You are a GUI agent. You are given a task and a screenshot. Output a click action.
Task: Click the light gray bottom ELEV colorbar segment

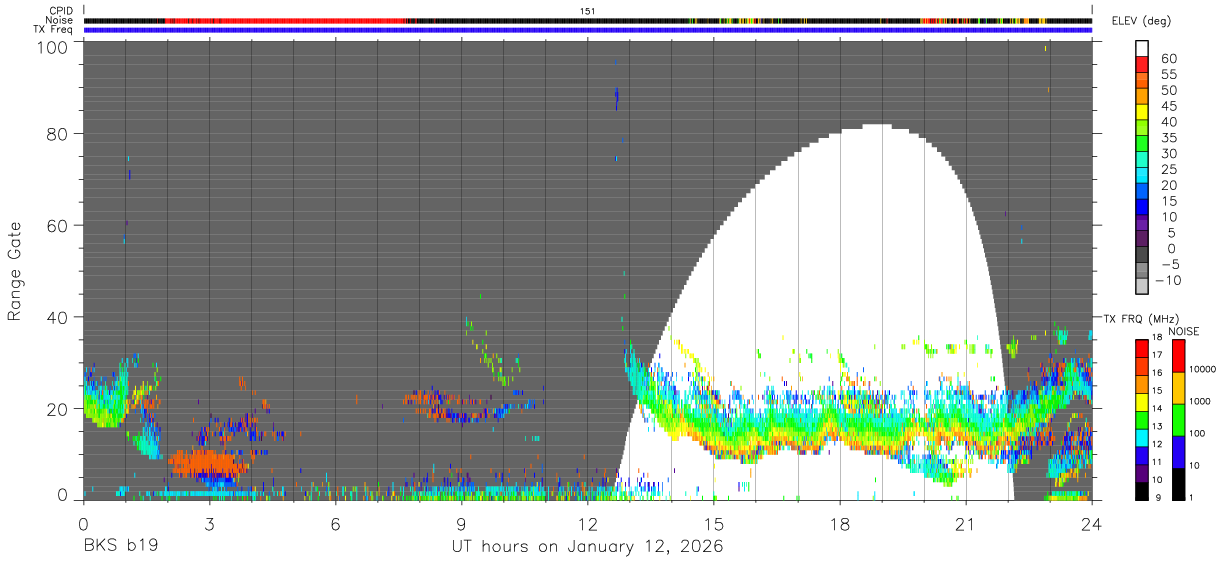(1142, 288)
